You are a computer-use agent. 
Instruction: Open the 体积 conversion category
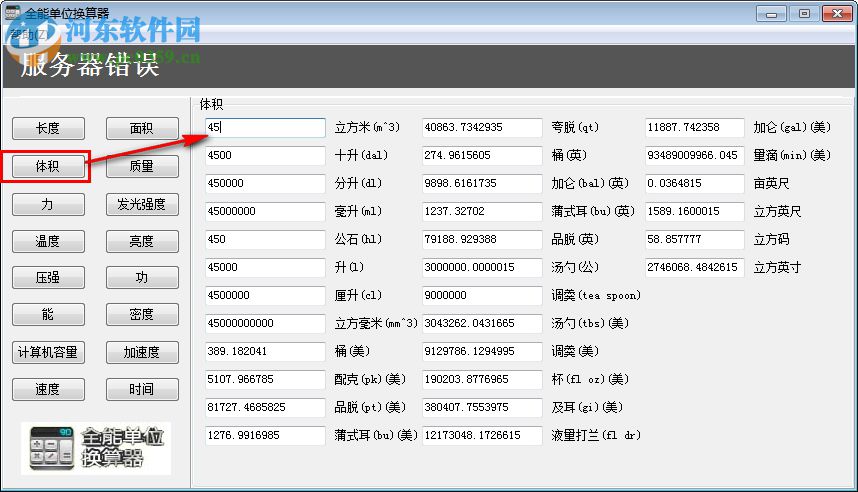point(48,166)
